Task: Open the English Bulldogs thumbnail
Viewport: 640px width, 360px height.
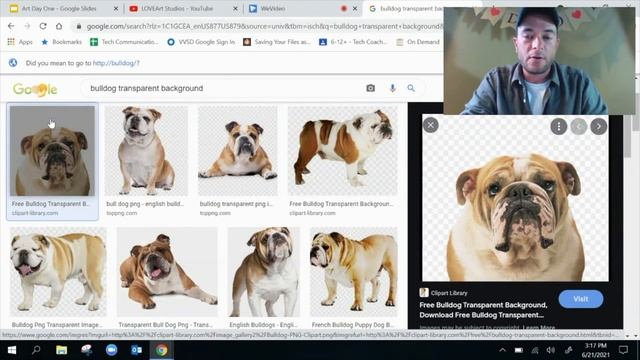Action: pos(264,272)
